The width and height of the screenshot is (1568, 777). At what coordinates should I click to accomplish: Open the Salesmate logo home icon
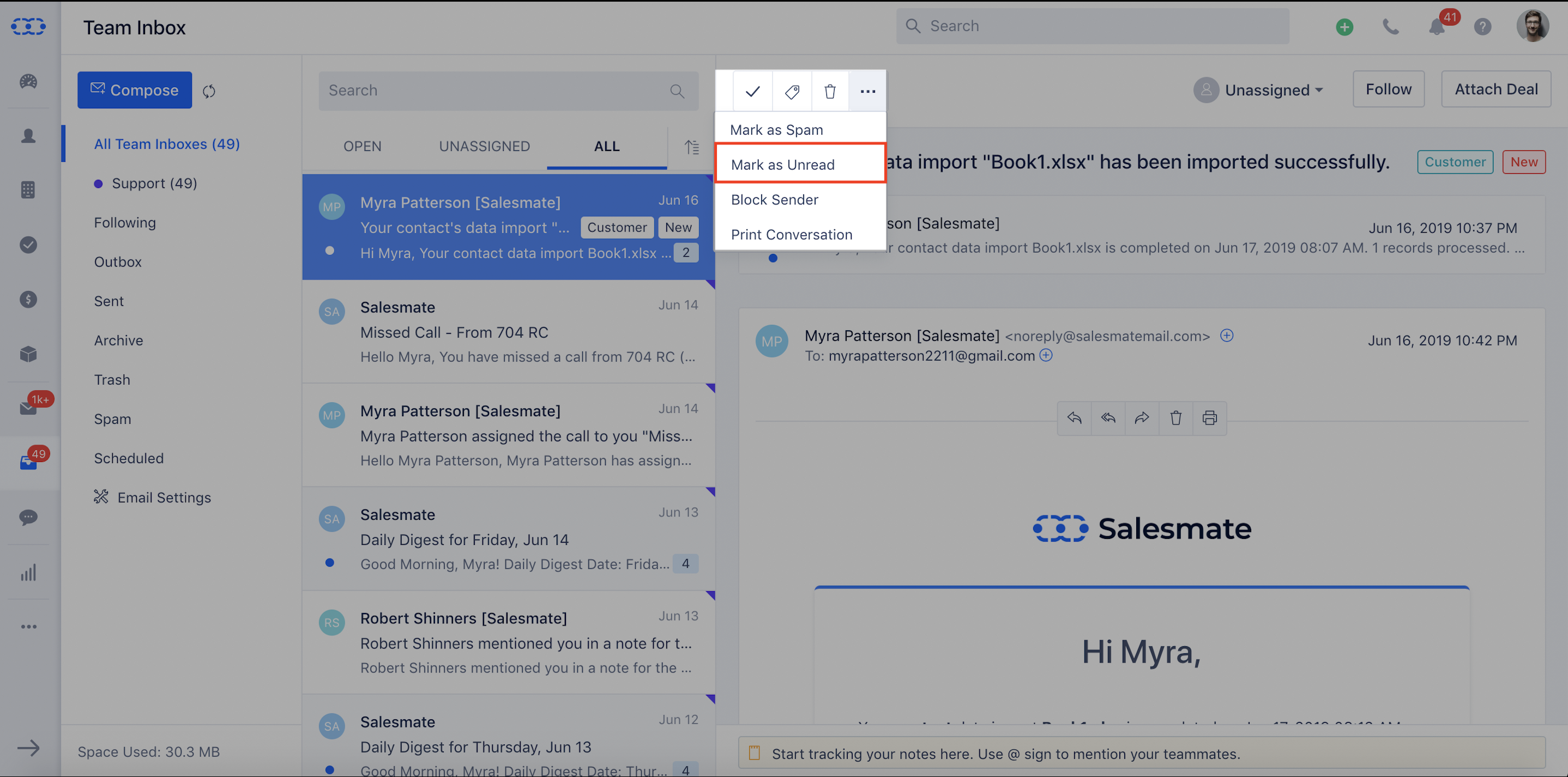pos(28,27)
